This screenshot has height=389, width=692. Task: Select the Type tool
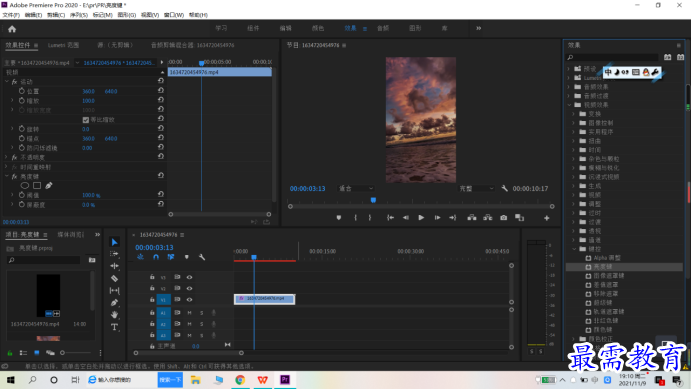114,327
